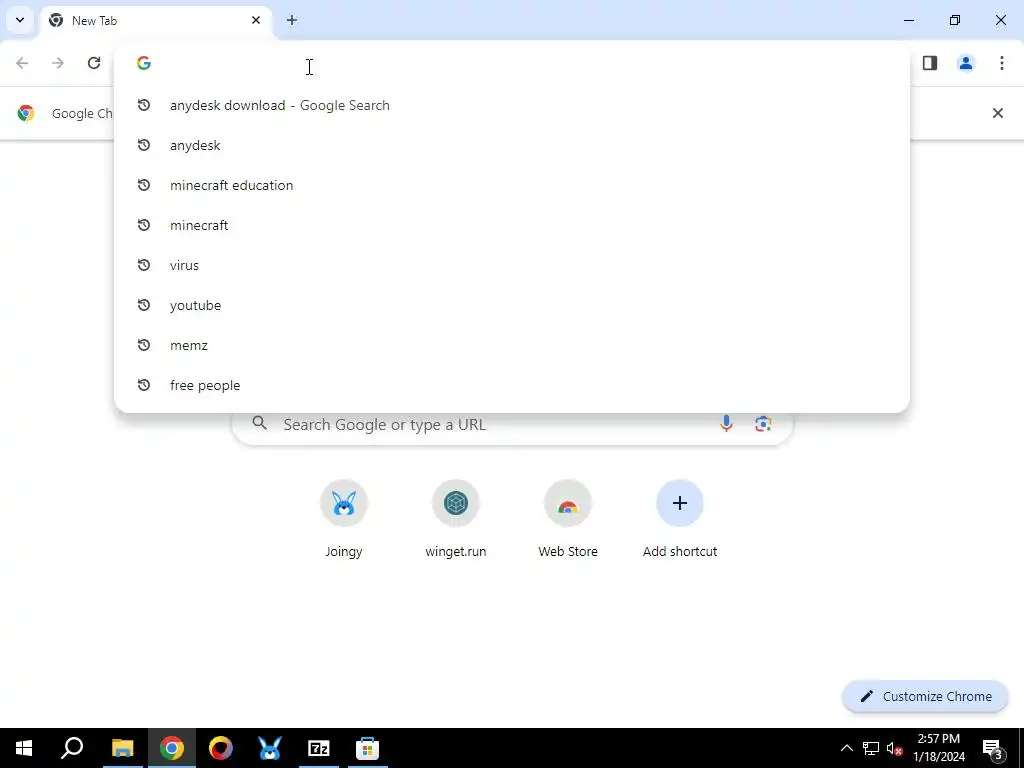Click the magnifier icon in search box
This screenshot has height=768, width=1024.
[259, 423]
